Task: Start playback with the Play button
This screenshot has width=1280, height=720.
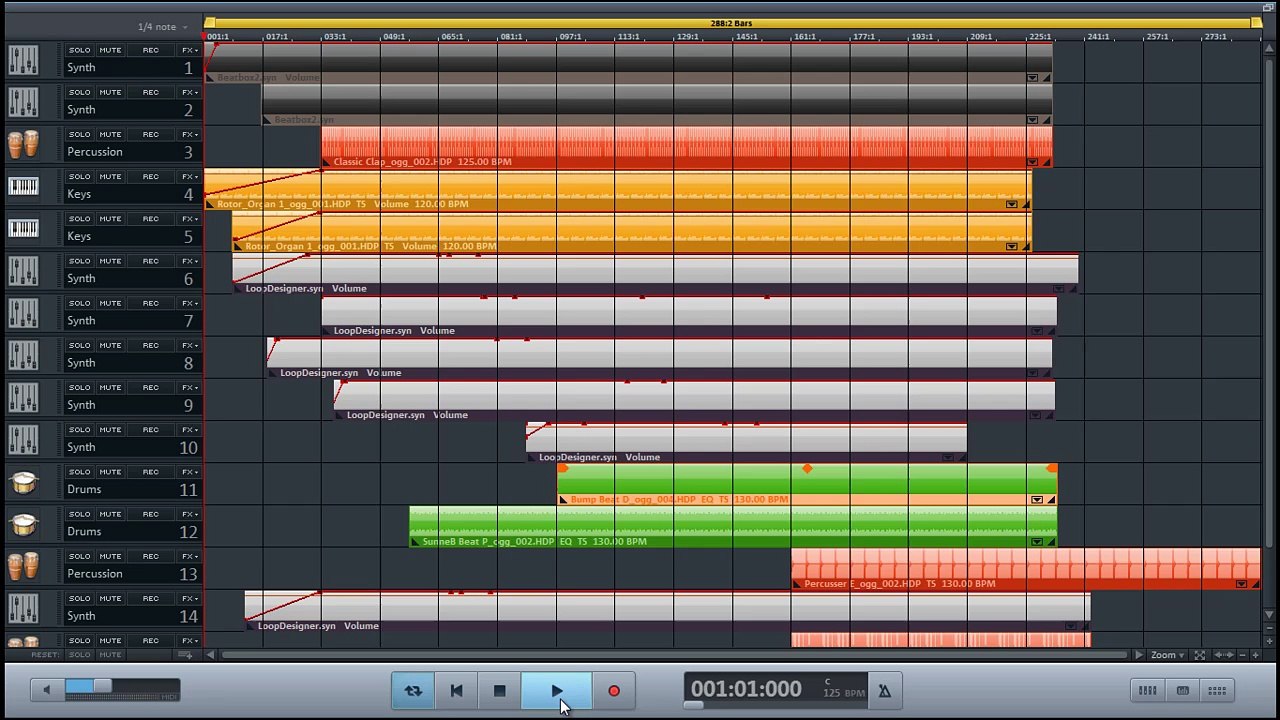Action: (556, 690)
